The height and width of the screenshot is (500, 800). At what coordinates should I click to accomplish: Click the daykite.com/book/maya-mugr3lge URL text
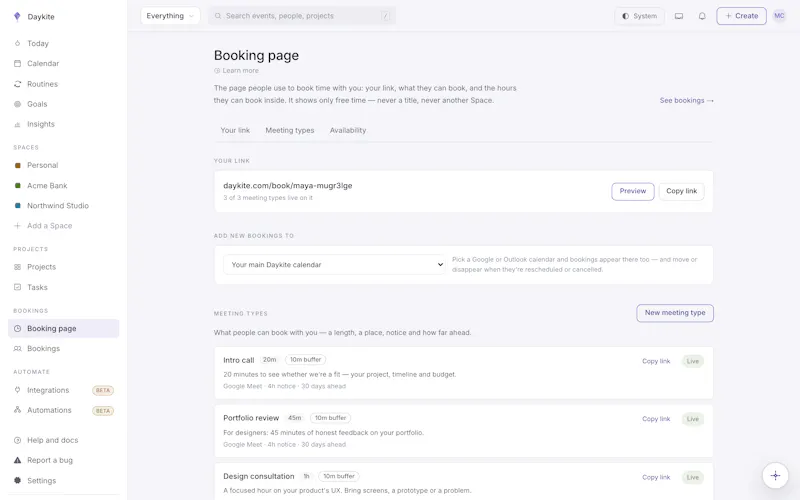tap(288, 186)
